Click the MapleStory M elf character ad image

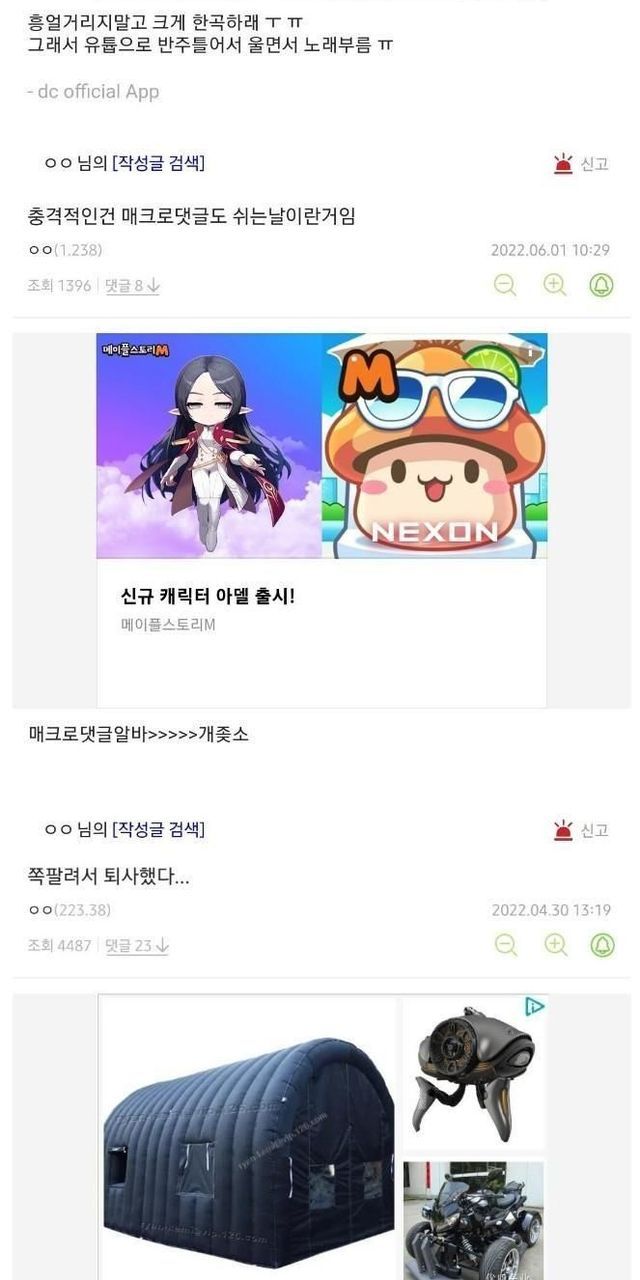pyautogui.click(x=209, y=446)
